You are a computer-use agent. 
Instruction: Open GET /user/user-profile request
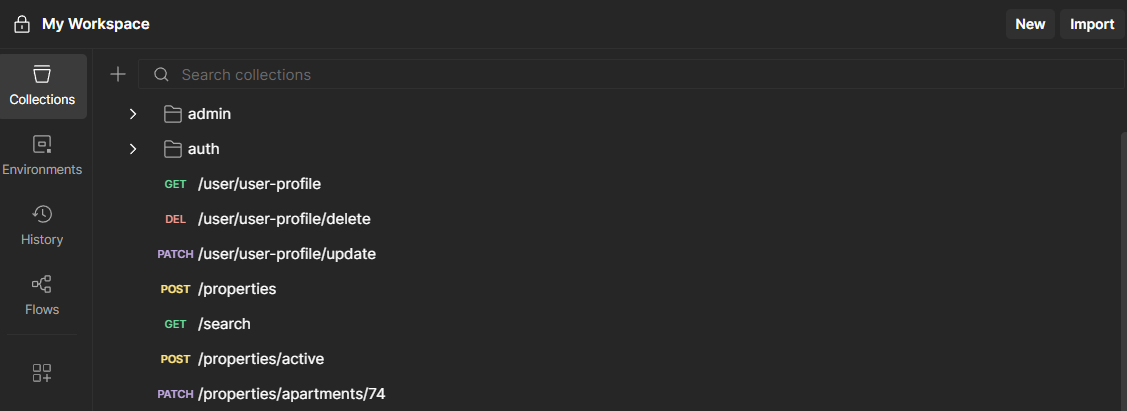click(x=259, y=184)
